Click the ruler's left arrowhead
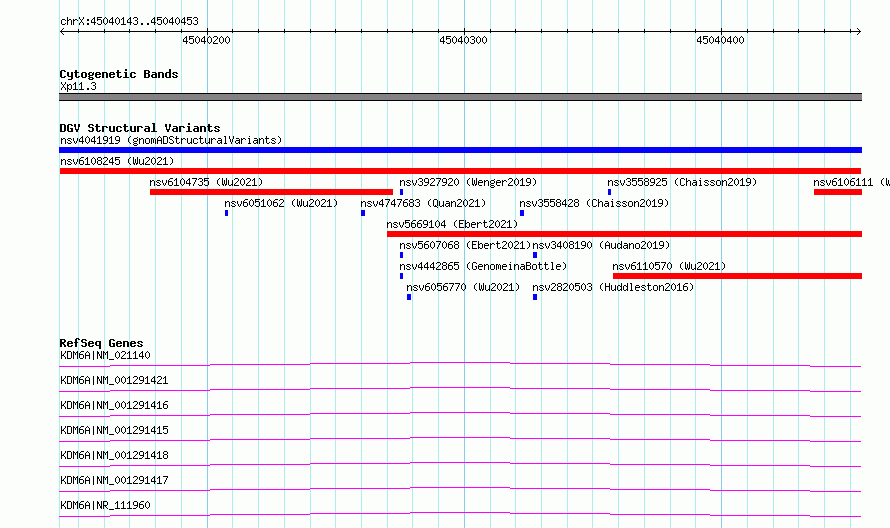Image resolution: width=890 pixels, height=528 pixels. coord(62,32)
